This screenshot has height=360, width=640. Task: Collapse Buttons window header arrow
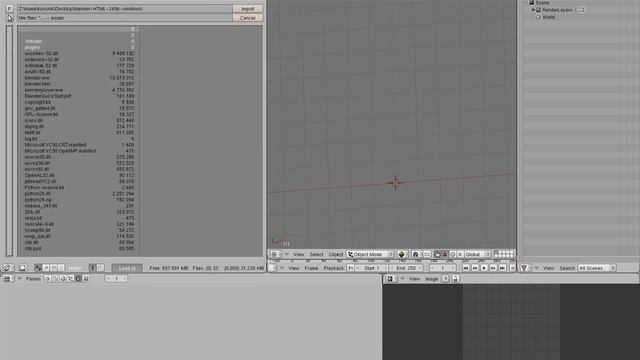click(x=19, y=279)
